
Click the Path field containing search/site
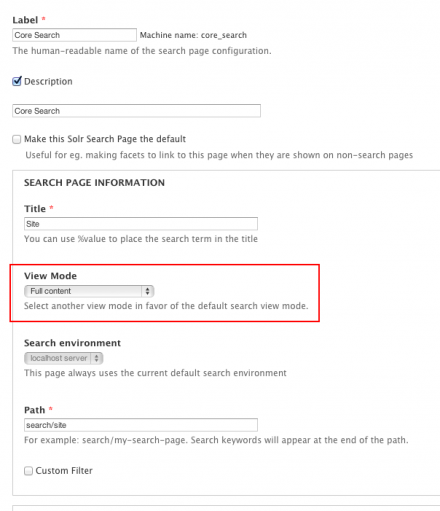click(141, 425)
